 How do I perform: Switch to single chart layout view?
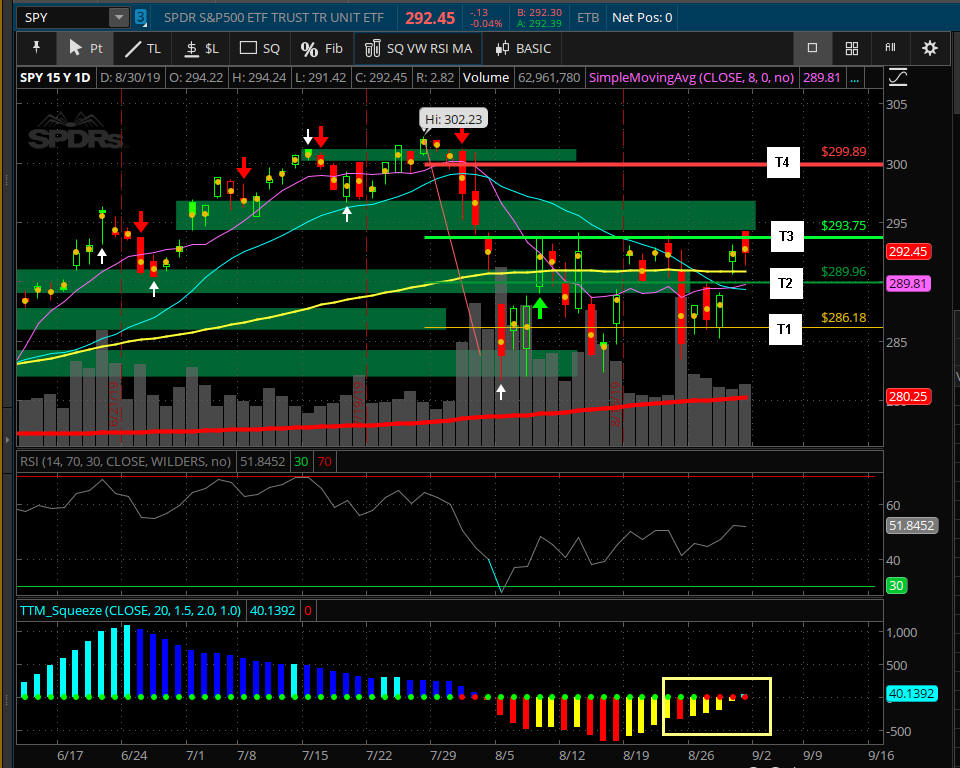[812, 48]
